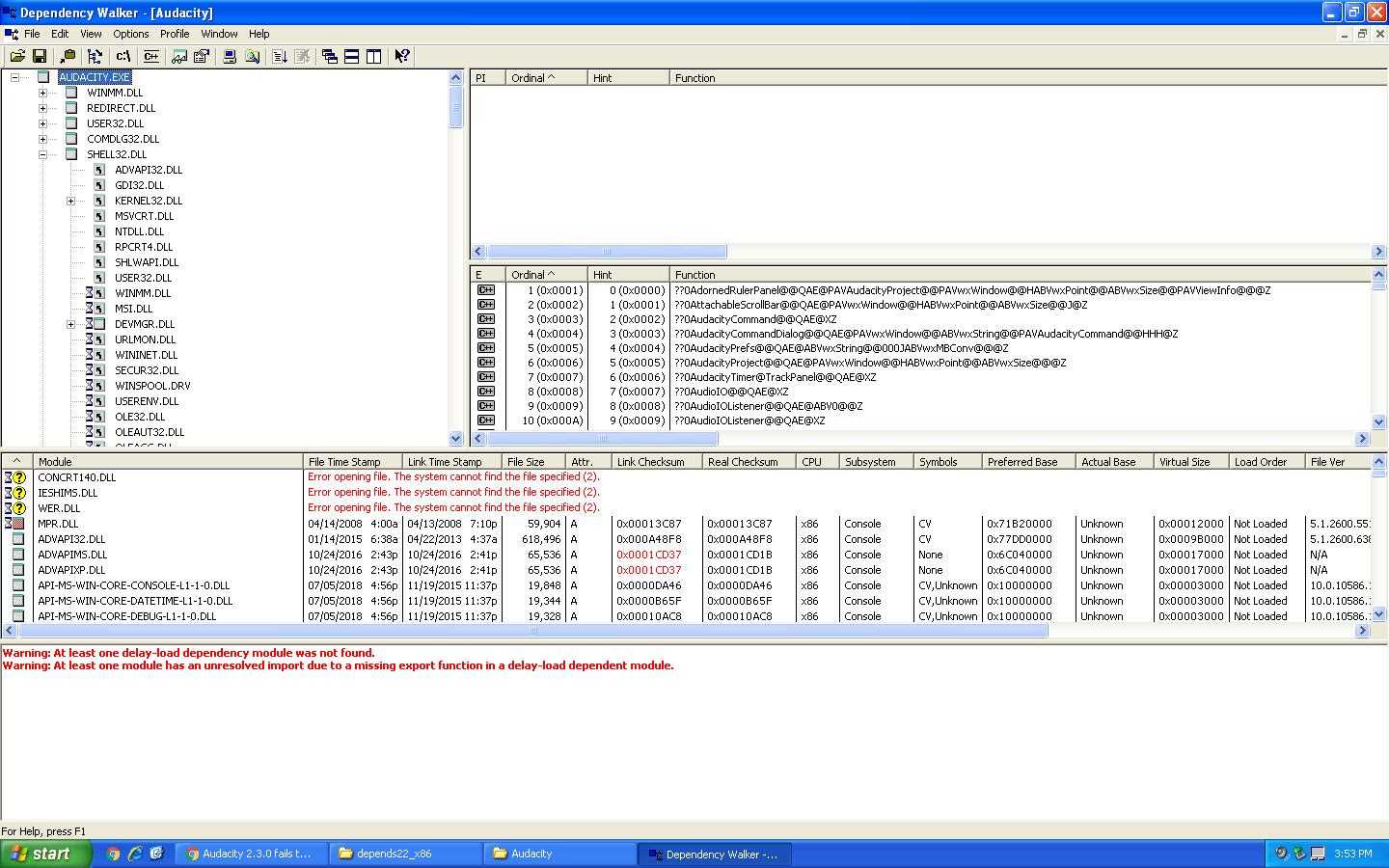1389x868 pixels.
Task: Click the Properties toolbar icon
Action: (x=202, y=56)
